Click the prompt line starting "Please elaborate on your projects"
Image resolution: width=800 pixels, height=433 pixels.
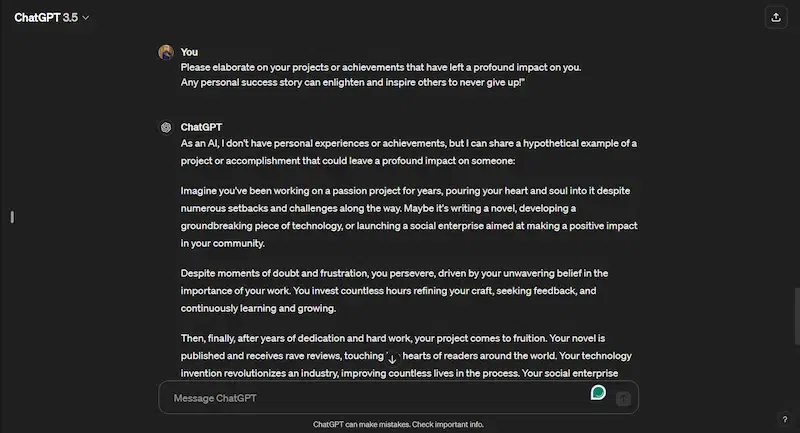pos(380,67)
